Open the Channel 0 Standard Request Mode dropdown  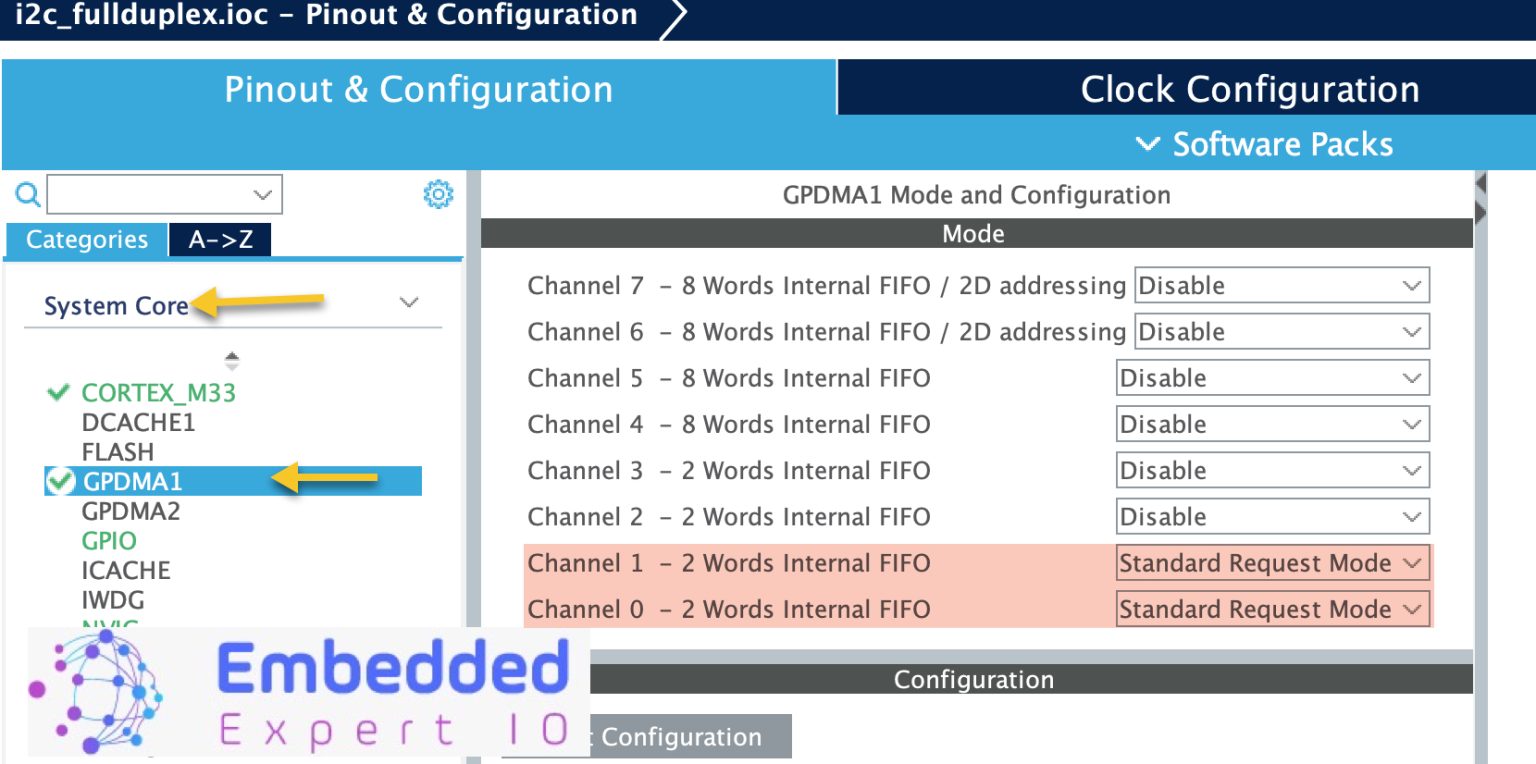click(1272, 609)
